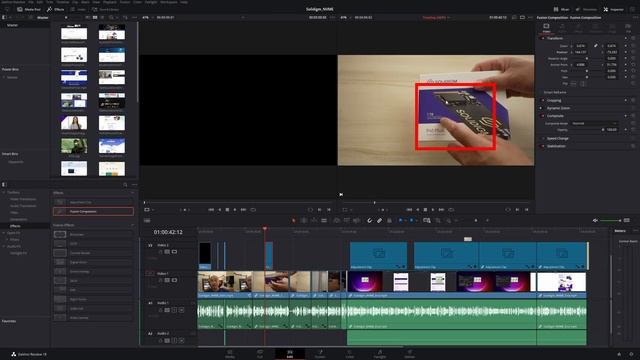Select the red Selection Mode arrow tool
Viewport: 640px width, 360px height.
click(x=293, y=220)
